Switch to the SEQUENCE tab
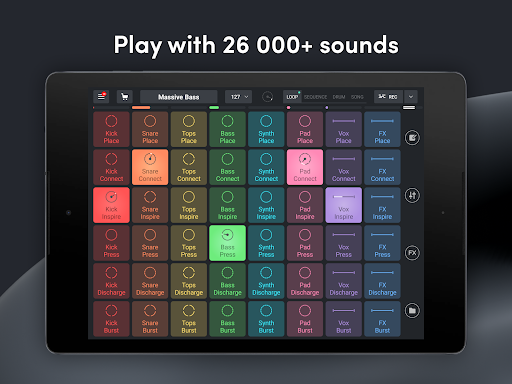Screen dimensions: 512x384 [315, 97]
